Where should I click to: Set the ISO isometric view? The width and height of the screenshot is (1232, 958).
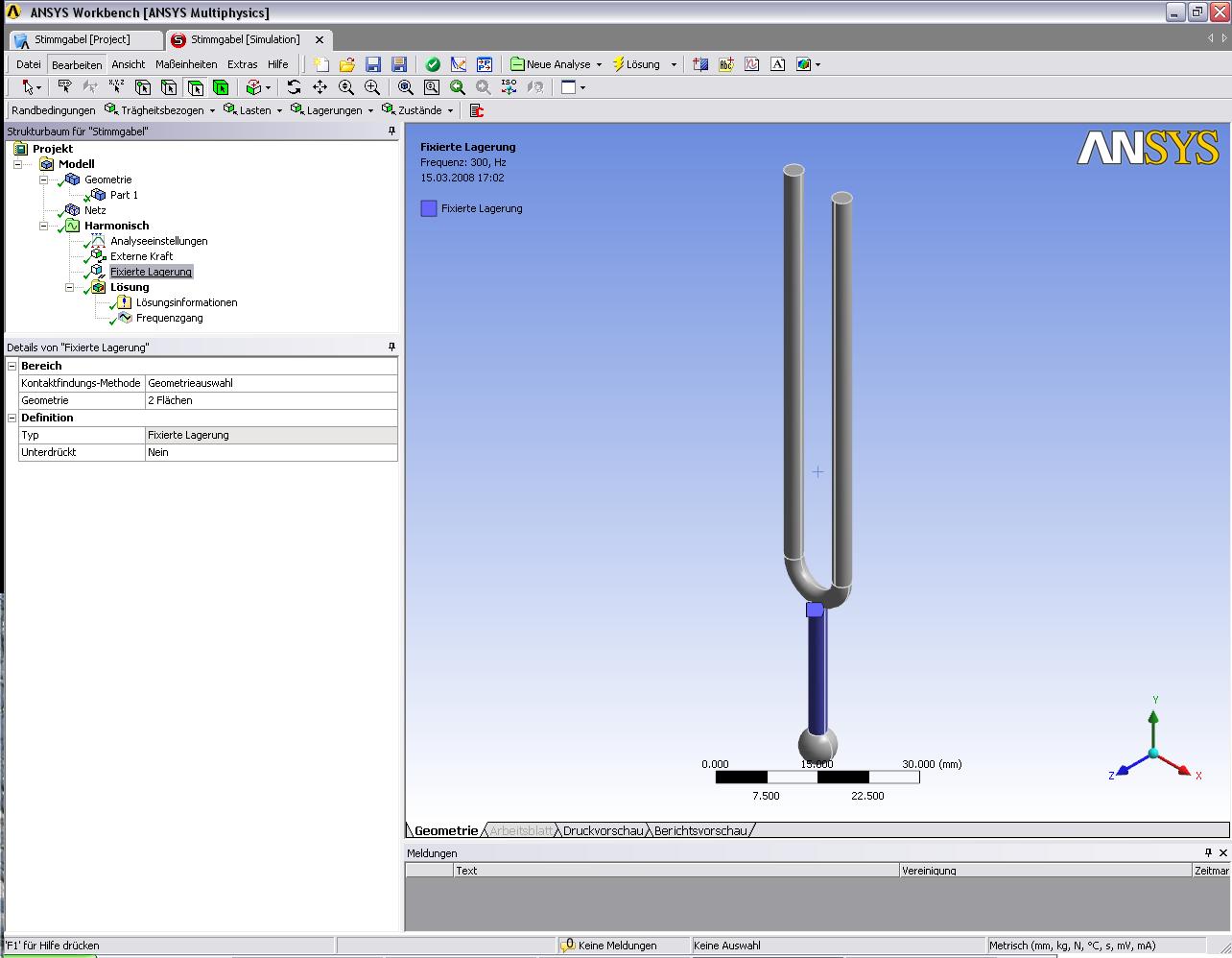point(509,87)
